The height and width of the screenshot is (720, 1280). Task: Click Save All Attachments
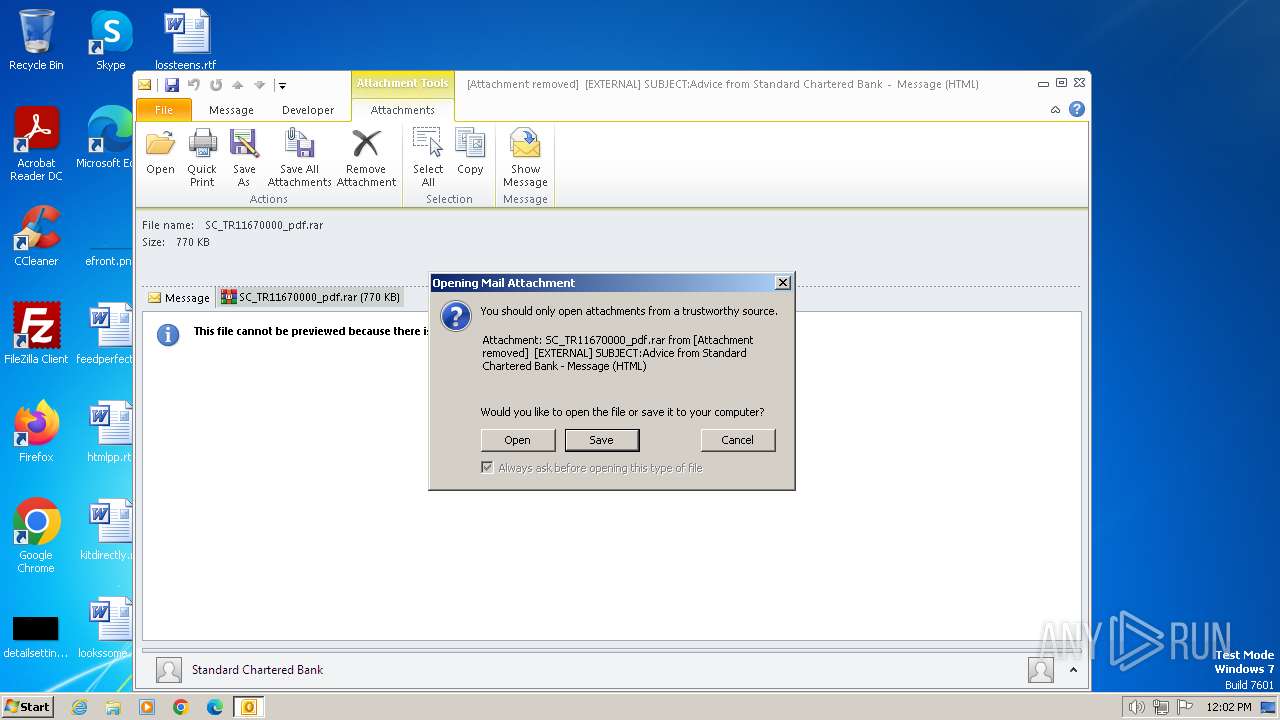tap(299, 157)
